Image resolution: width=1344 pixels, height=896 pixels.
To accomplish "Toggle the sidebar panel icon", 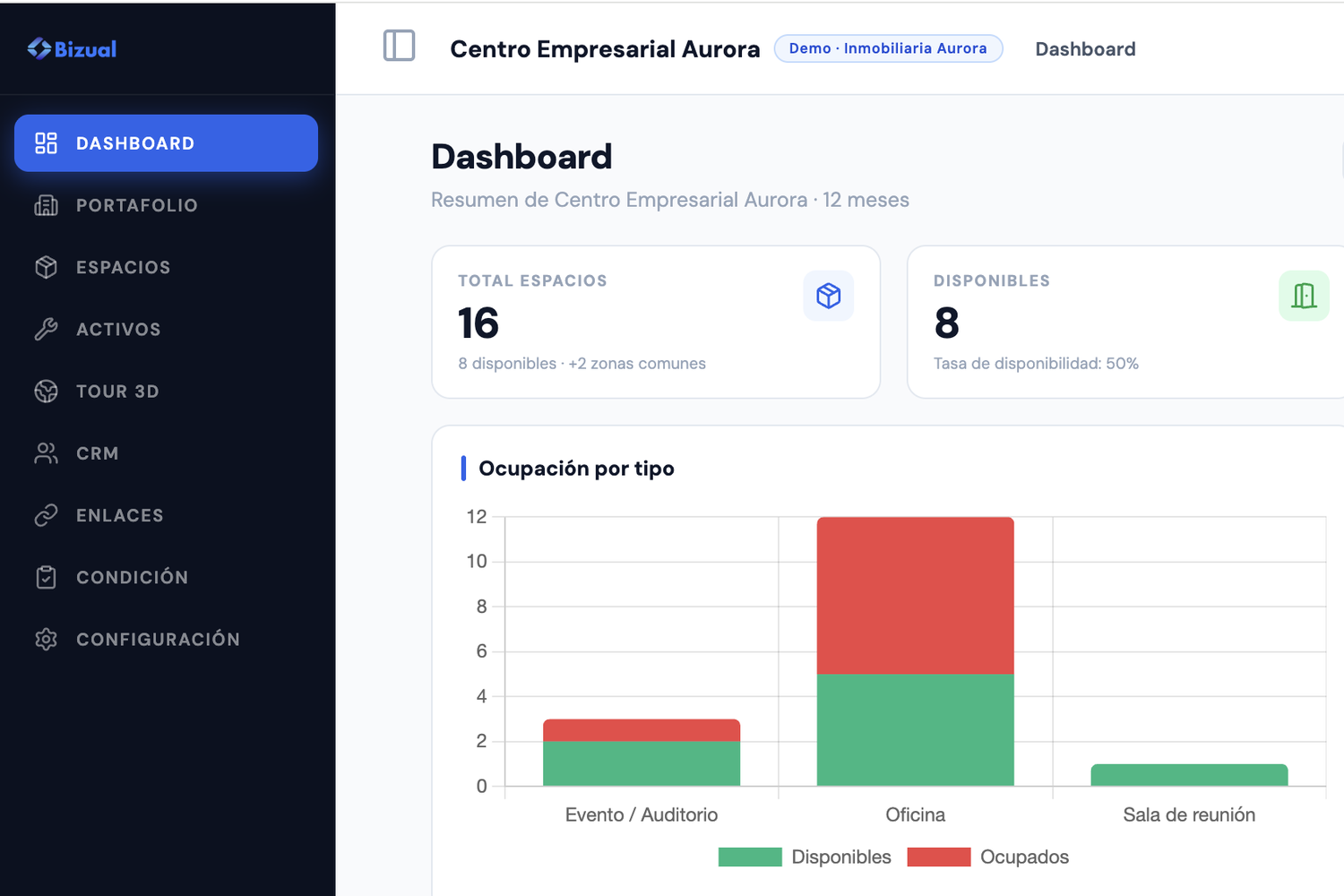I will click(x=399, y=46).
